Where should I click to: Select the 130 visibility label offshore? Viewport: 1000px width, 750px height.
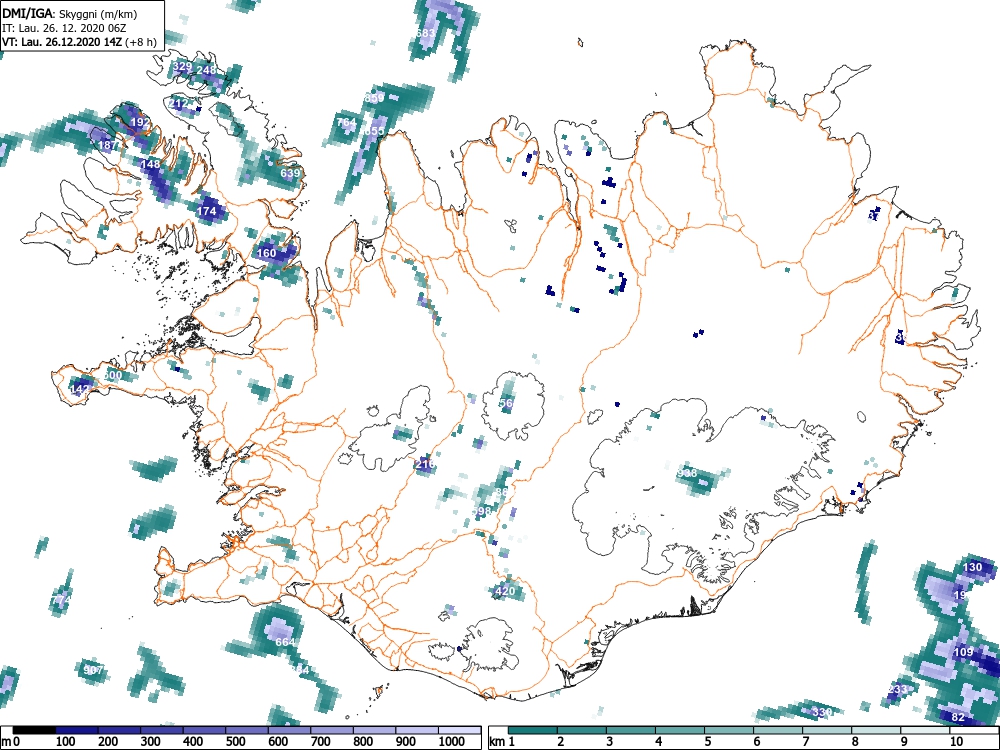pos(973,567)
